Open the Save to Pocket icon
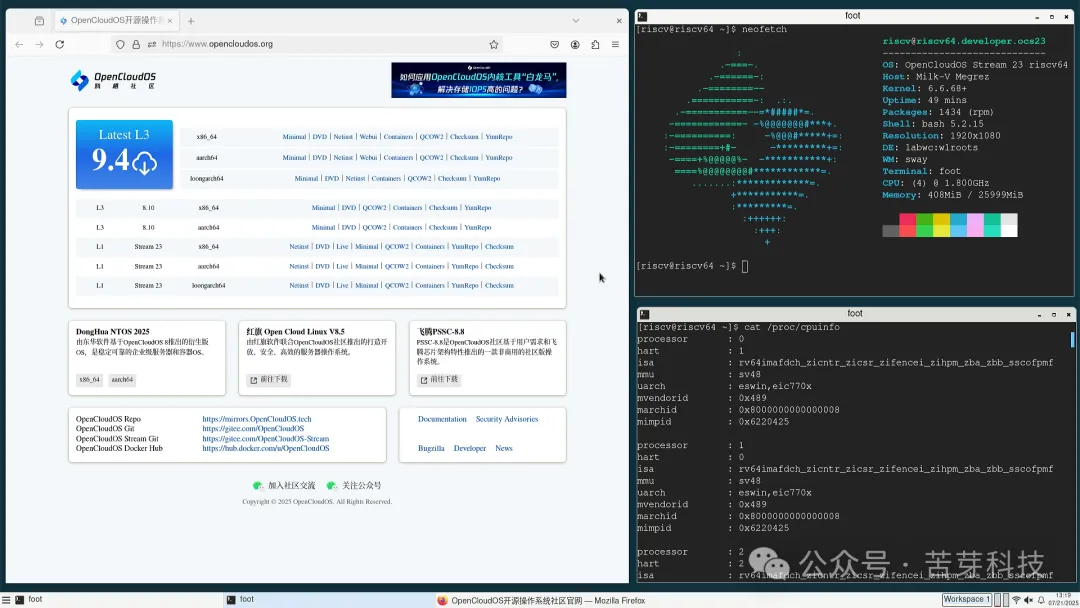 (x=554, y=44)
